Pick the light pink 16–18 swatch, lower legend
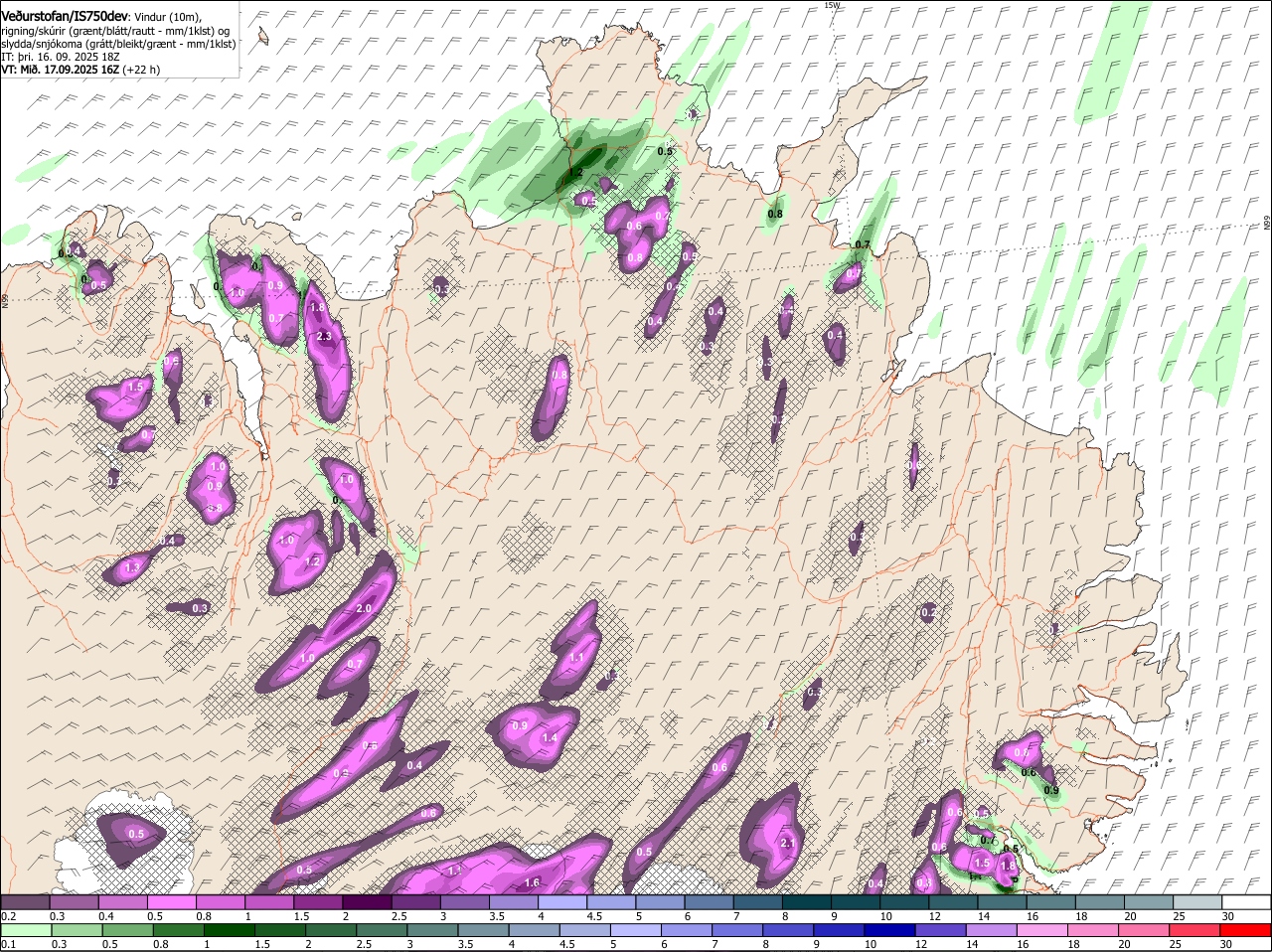 click(1043, 930)
